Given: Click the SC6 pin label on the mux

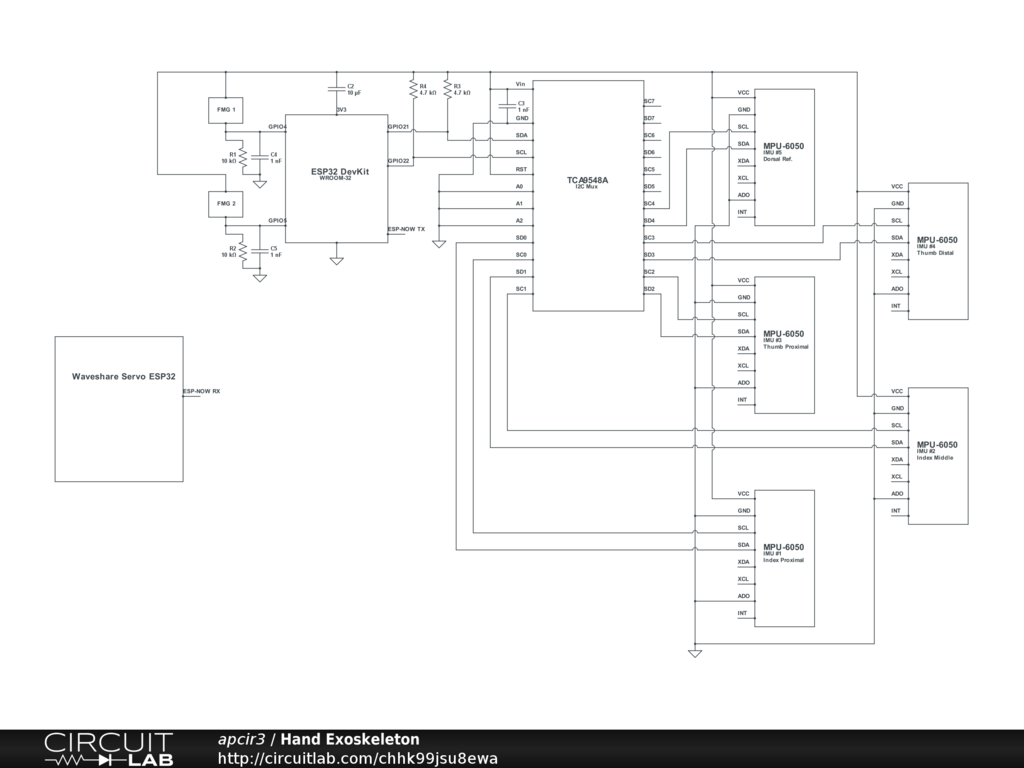Looking at the screenshot, I should pos(649,135).
